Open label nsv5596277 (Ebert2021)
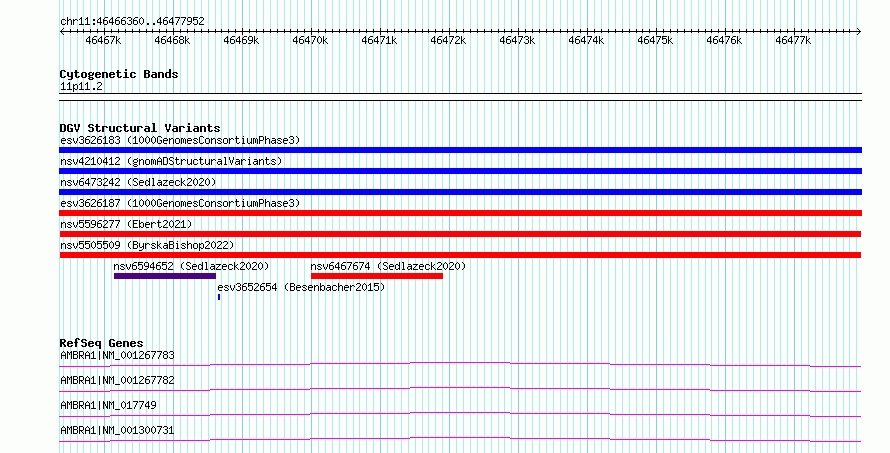890x453 pixels. (126, 224)
